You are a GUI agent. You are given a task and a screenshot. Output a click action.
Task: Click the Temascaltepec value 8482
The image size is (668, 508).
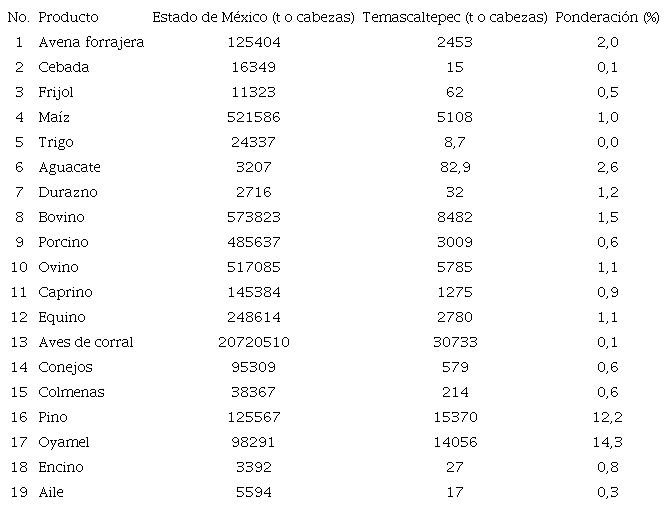tap(455, 217)
